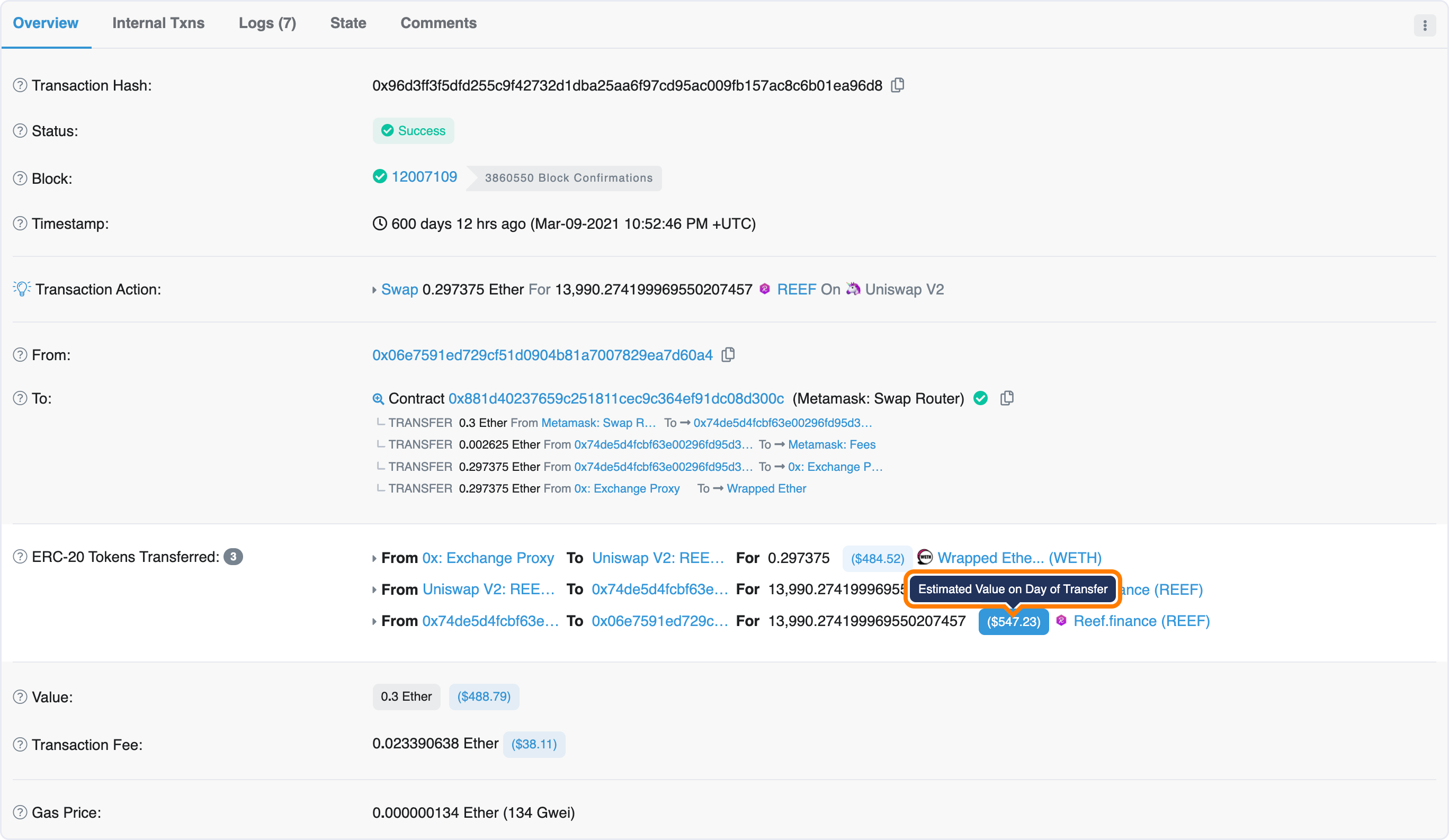Screen dimensions: 1449x840
Task: Click the WETH token logo icon
Action: tap(925, 557)
